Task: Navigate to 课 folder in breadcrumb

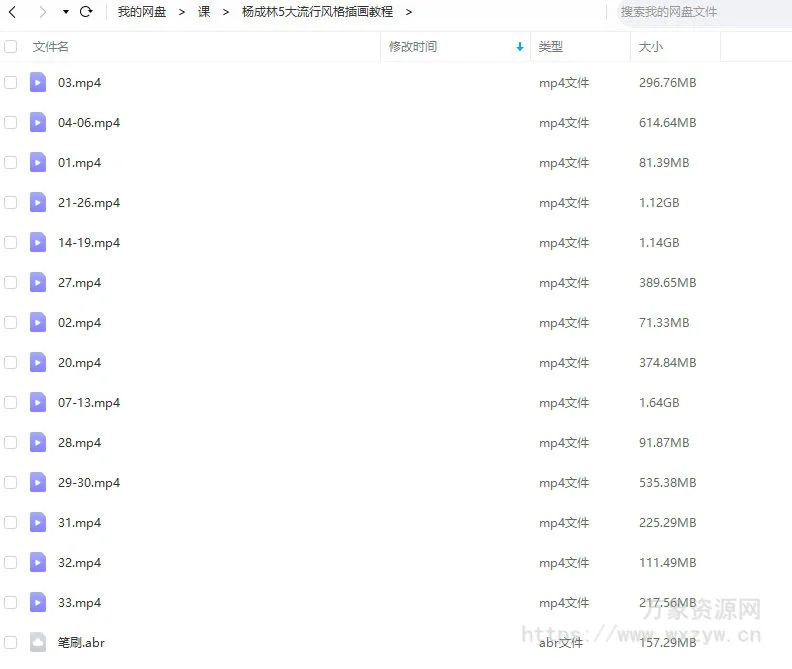Action: [204, 12]
